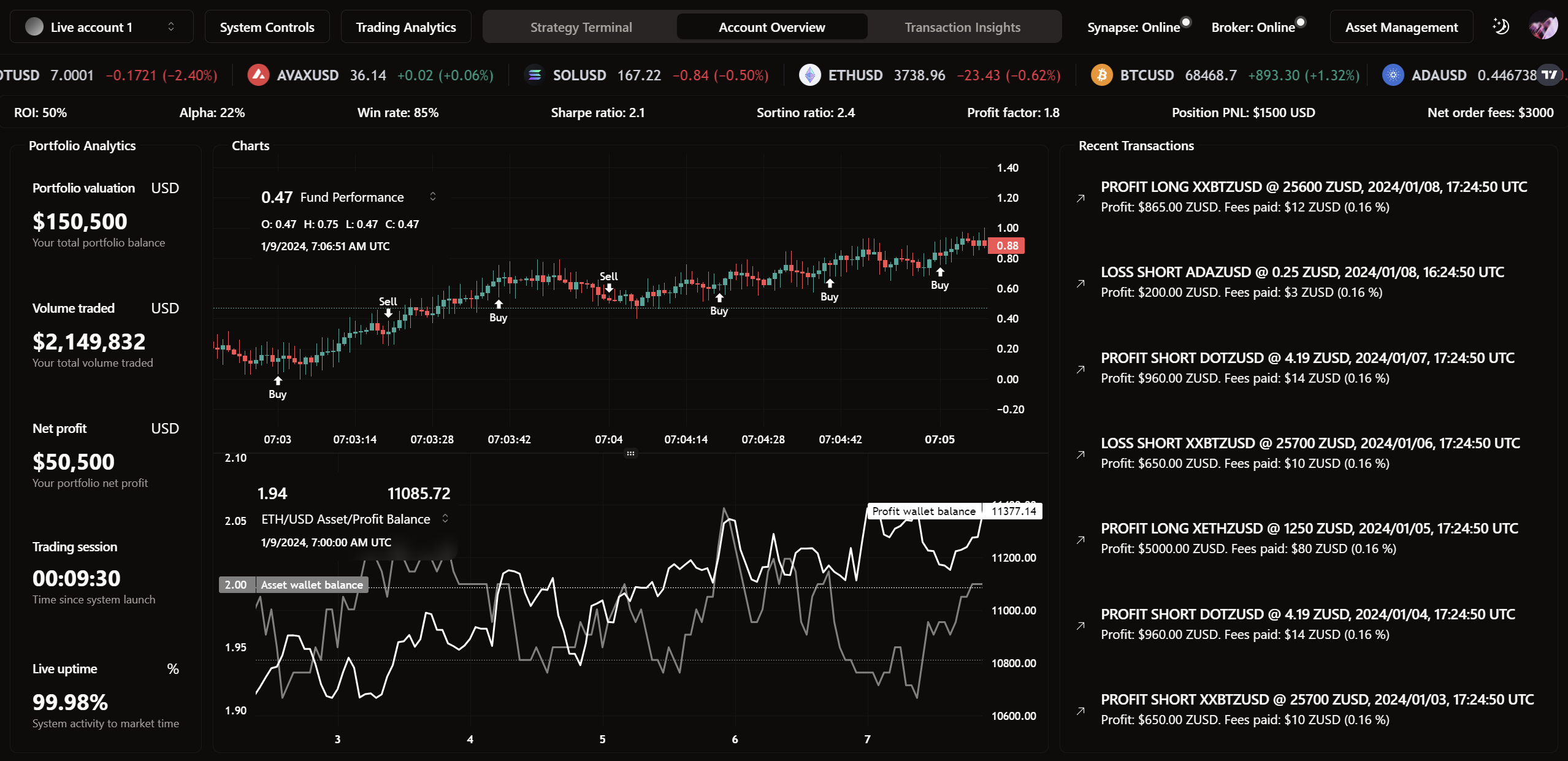The image size is (1568, 761).
Task: Click the ETHUSD Ethereum ticker icon
Action: click(810, 75)
